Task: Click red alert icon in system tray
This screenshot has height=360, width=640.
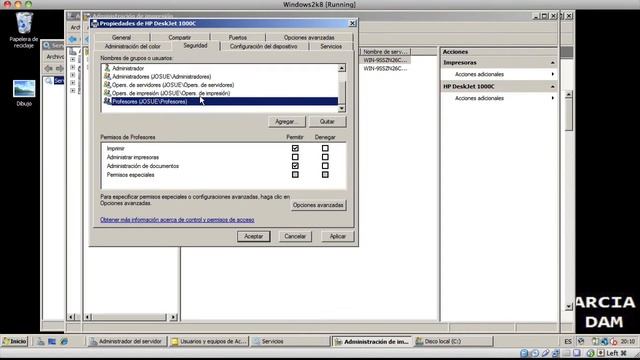Action: point(613,341)
